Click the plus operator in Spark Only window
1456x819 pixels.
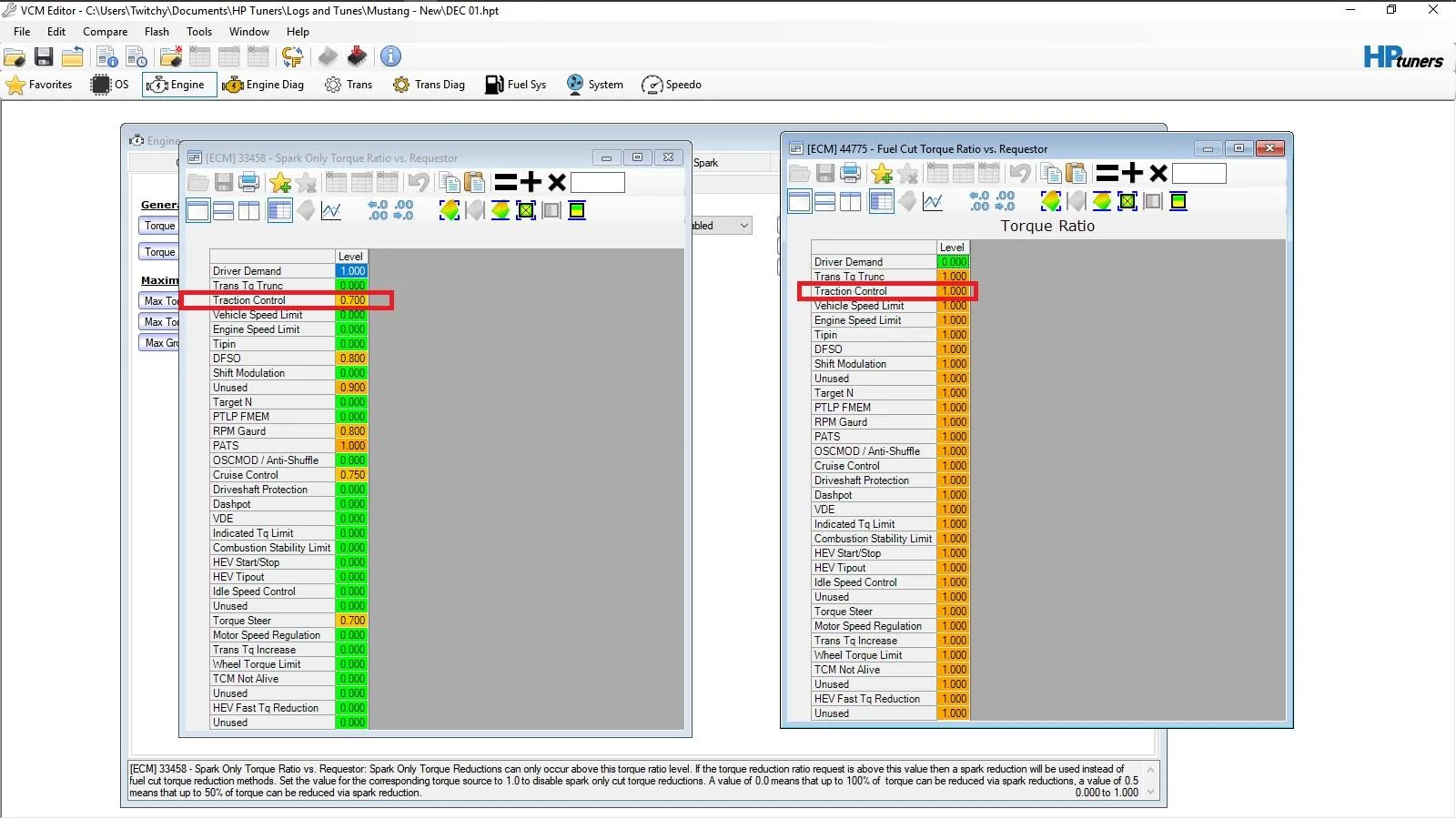[x=531, y=182]
